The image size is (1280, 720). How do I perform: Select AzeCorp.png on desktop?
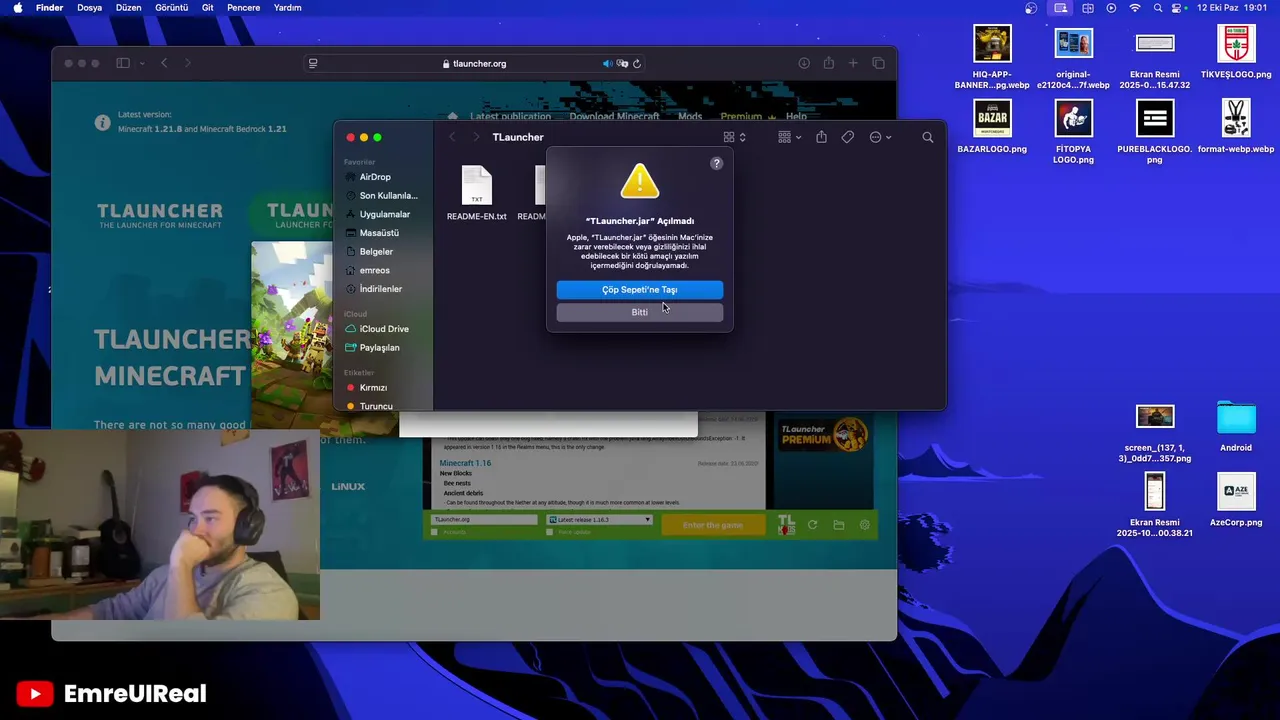pos(1236,500)
